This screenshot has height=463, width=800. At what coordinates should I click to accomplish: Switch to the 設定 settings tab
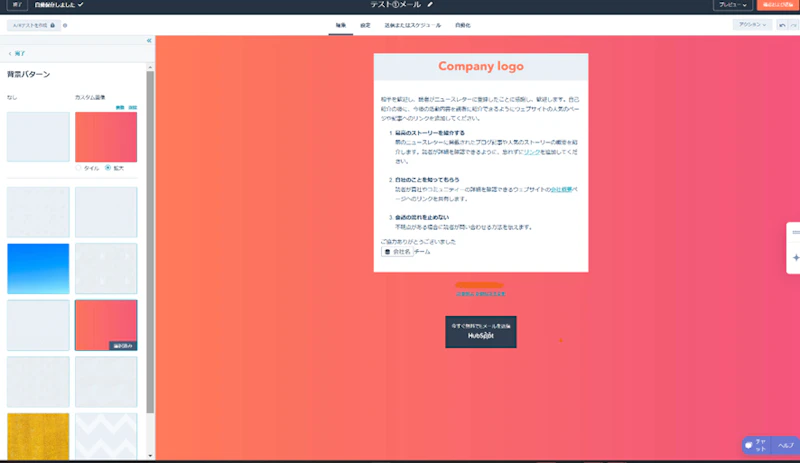(x=365, y=25)
